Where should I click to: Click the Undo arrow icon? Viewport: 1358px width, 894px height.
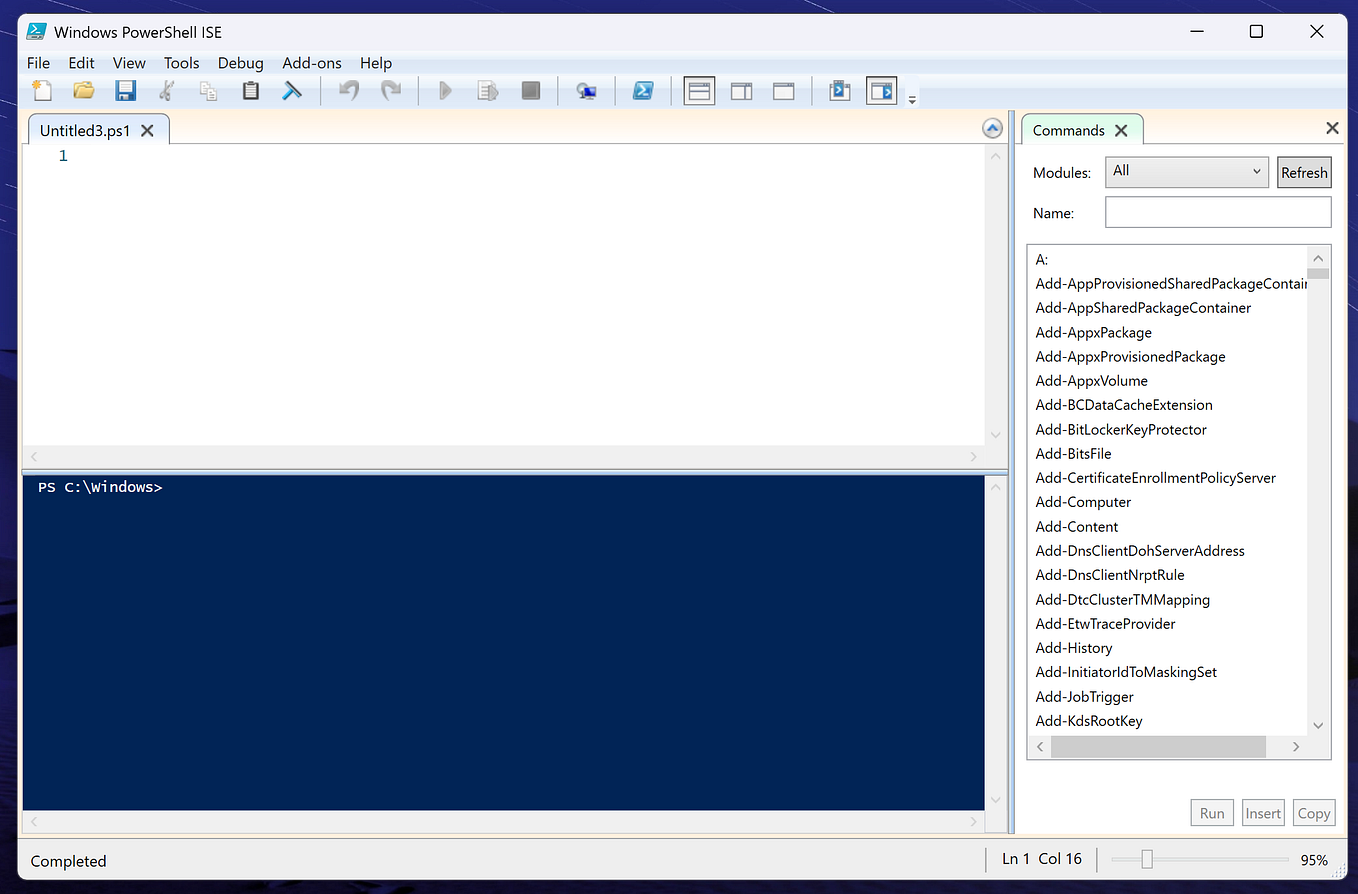tap(348, 90)
